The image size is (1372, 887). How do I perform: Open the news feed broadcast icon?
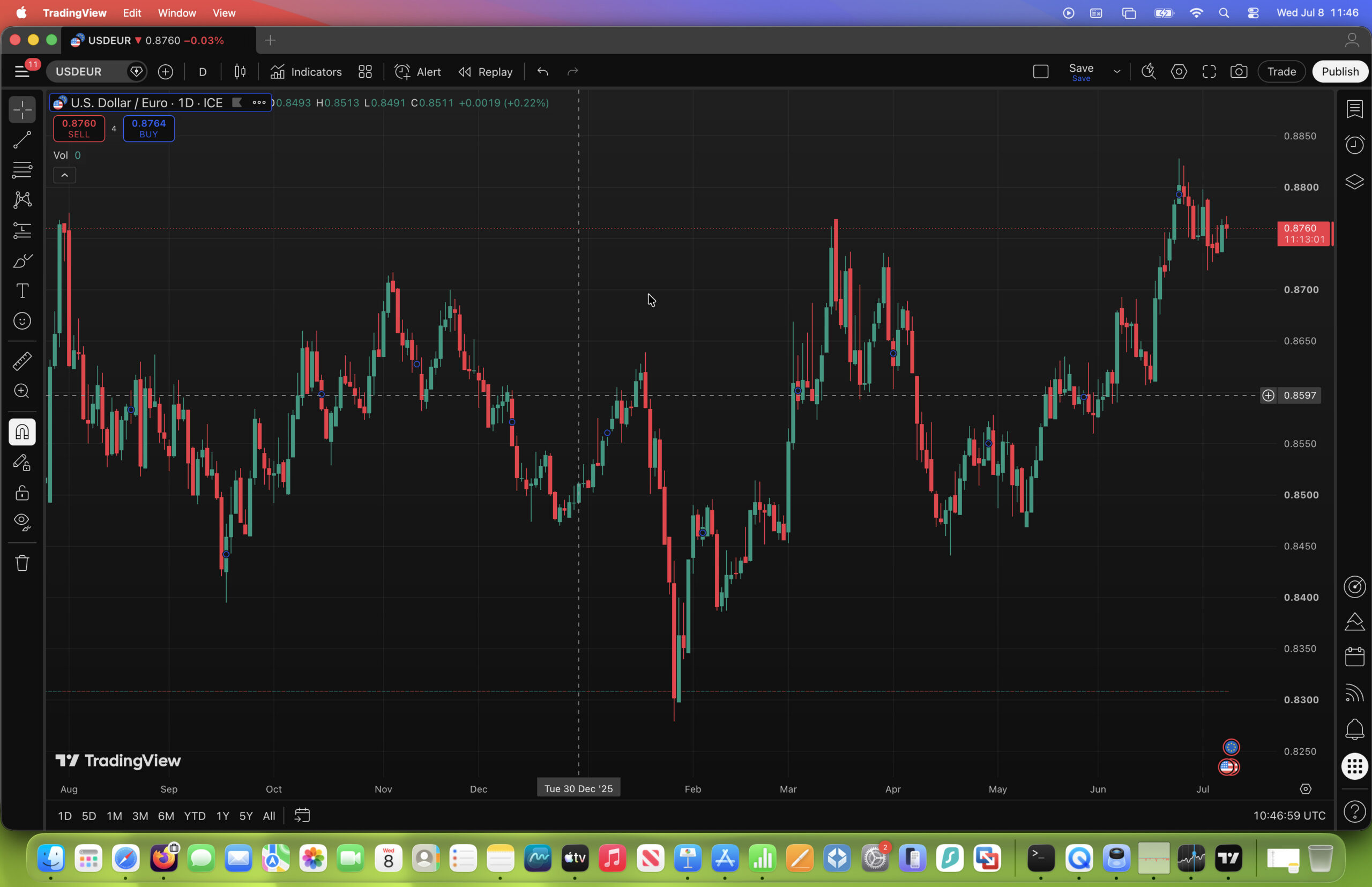(1354, 693)
